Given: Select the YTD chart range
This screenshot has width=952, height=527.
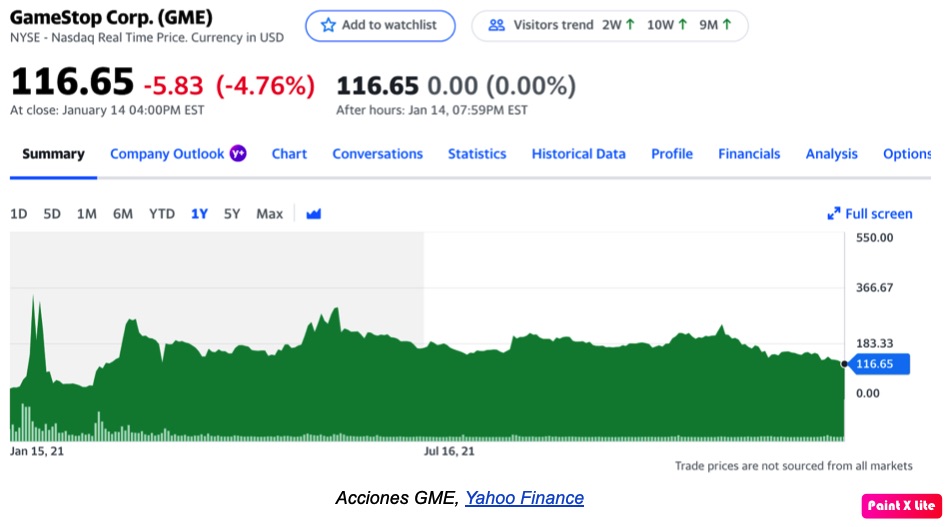Looking at the screenshot, I should [x=162, y=214].
